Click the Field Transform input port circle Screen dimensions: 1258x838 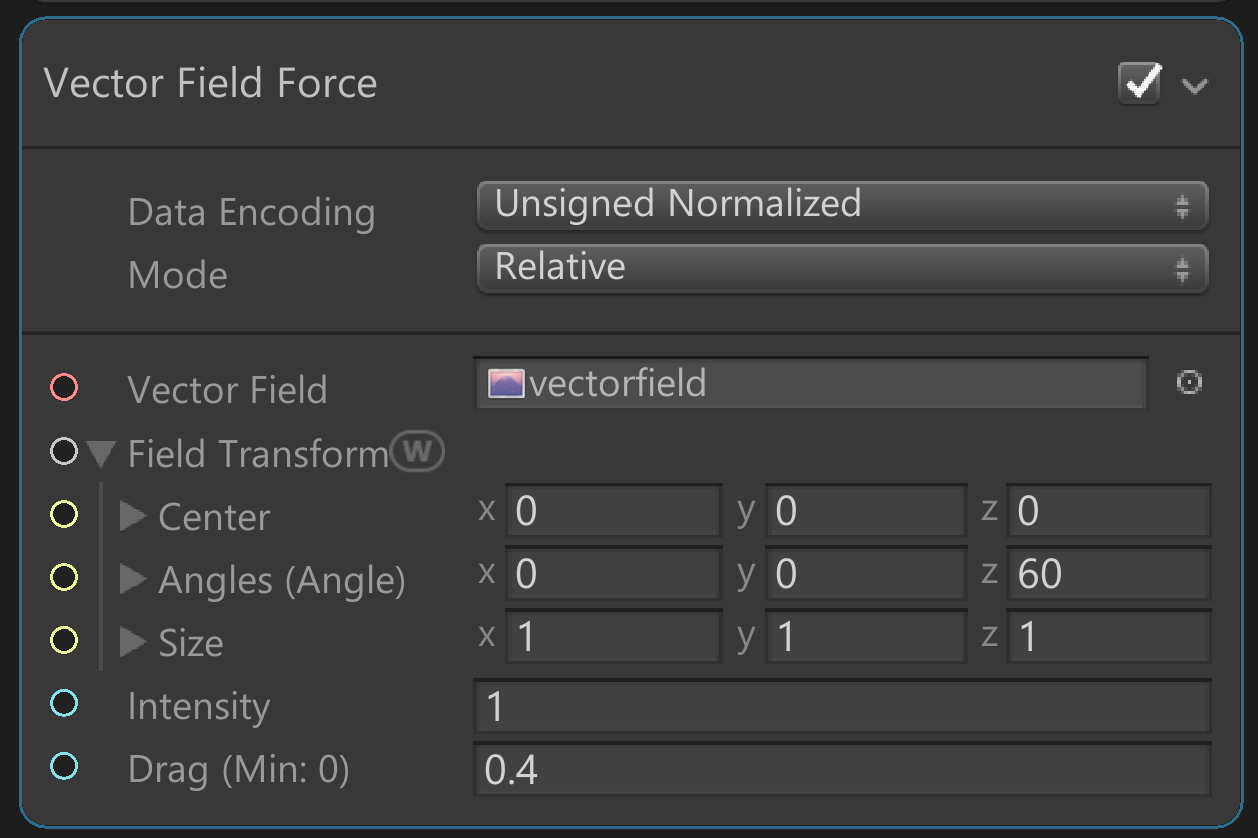(64, 452)
